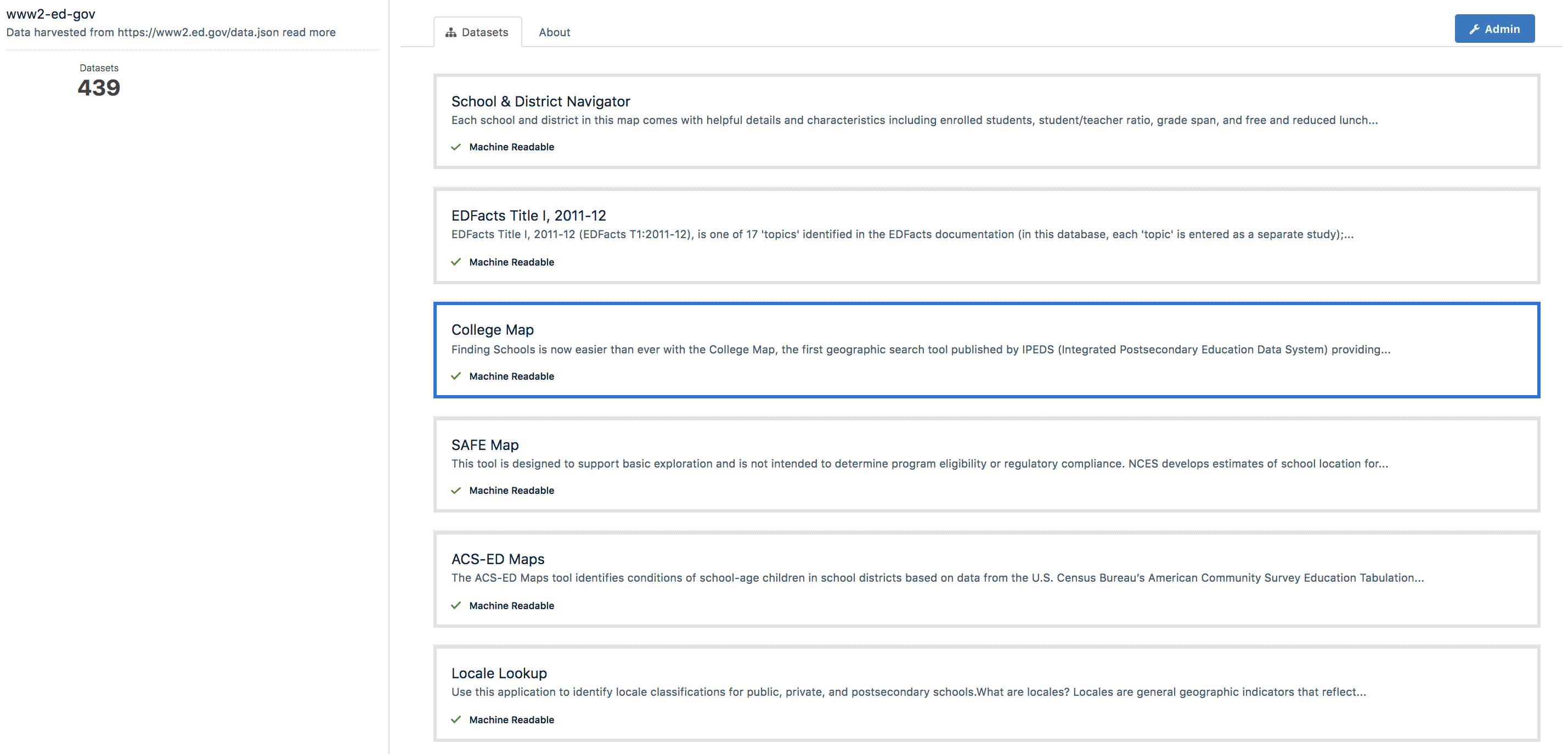Click checkmark icon under ACS-ED Maps
Image resolution: width=1568 pixels, height=754 pixels.
(x=456, y=605)
